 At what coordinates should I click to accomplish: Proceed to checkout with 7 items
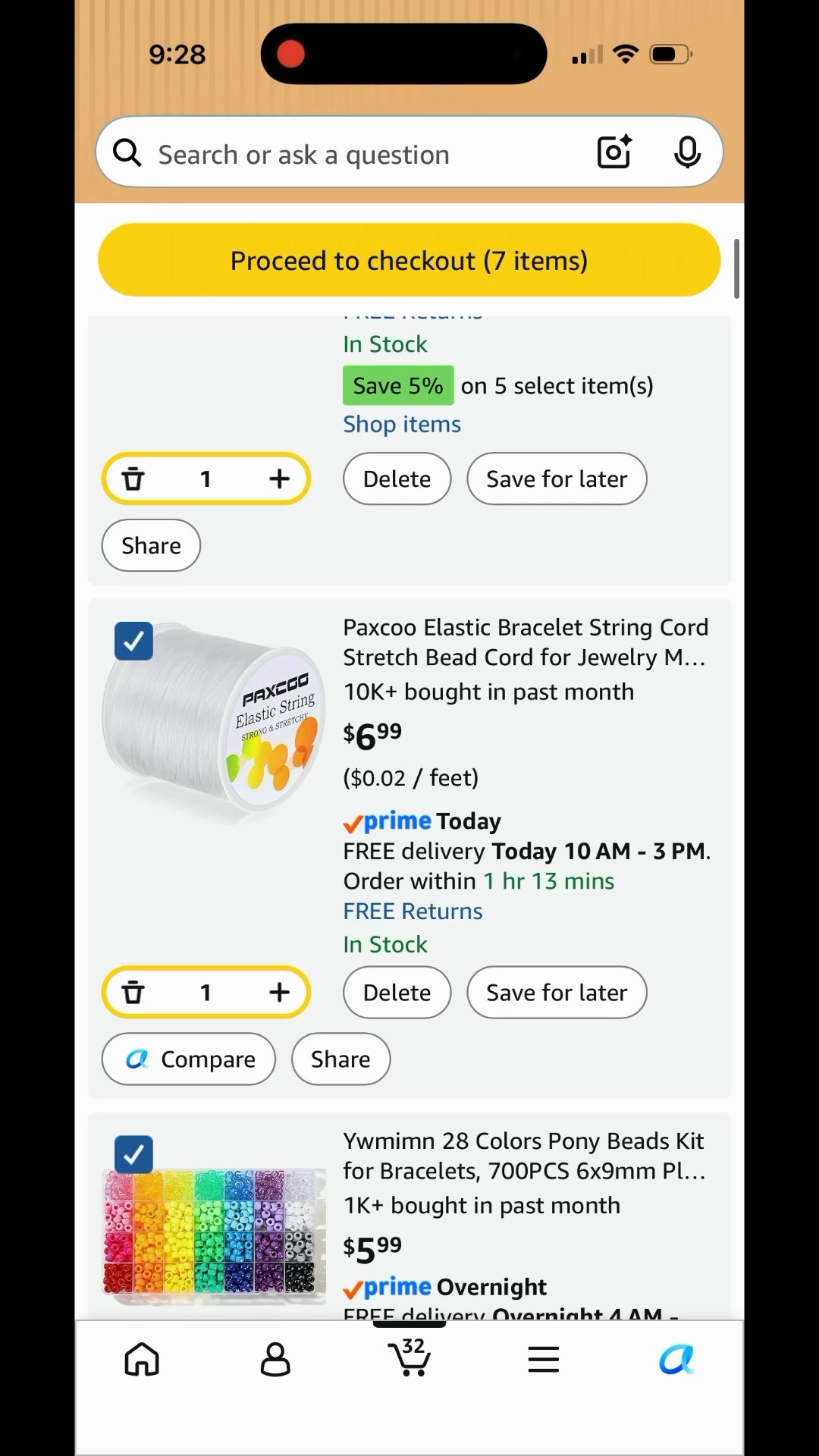(x=409, y=260)
